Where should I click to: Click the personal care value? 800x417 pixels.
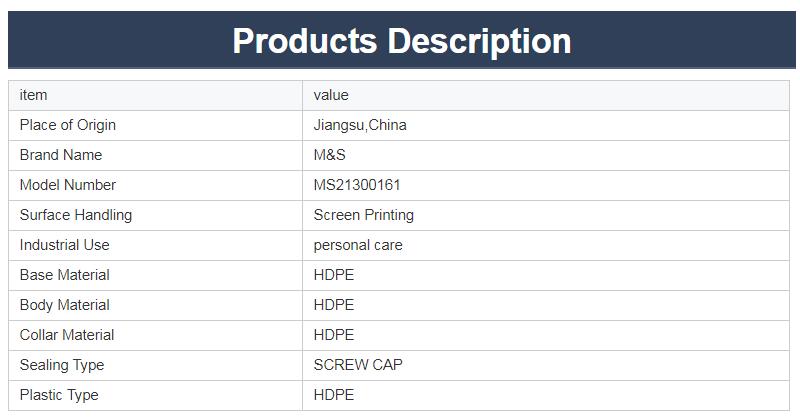[x=358, y=245]
